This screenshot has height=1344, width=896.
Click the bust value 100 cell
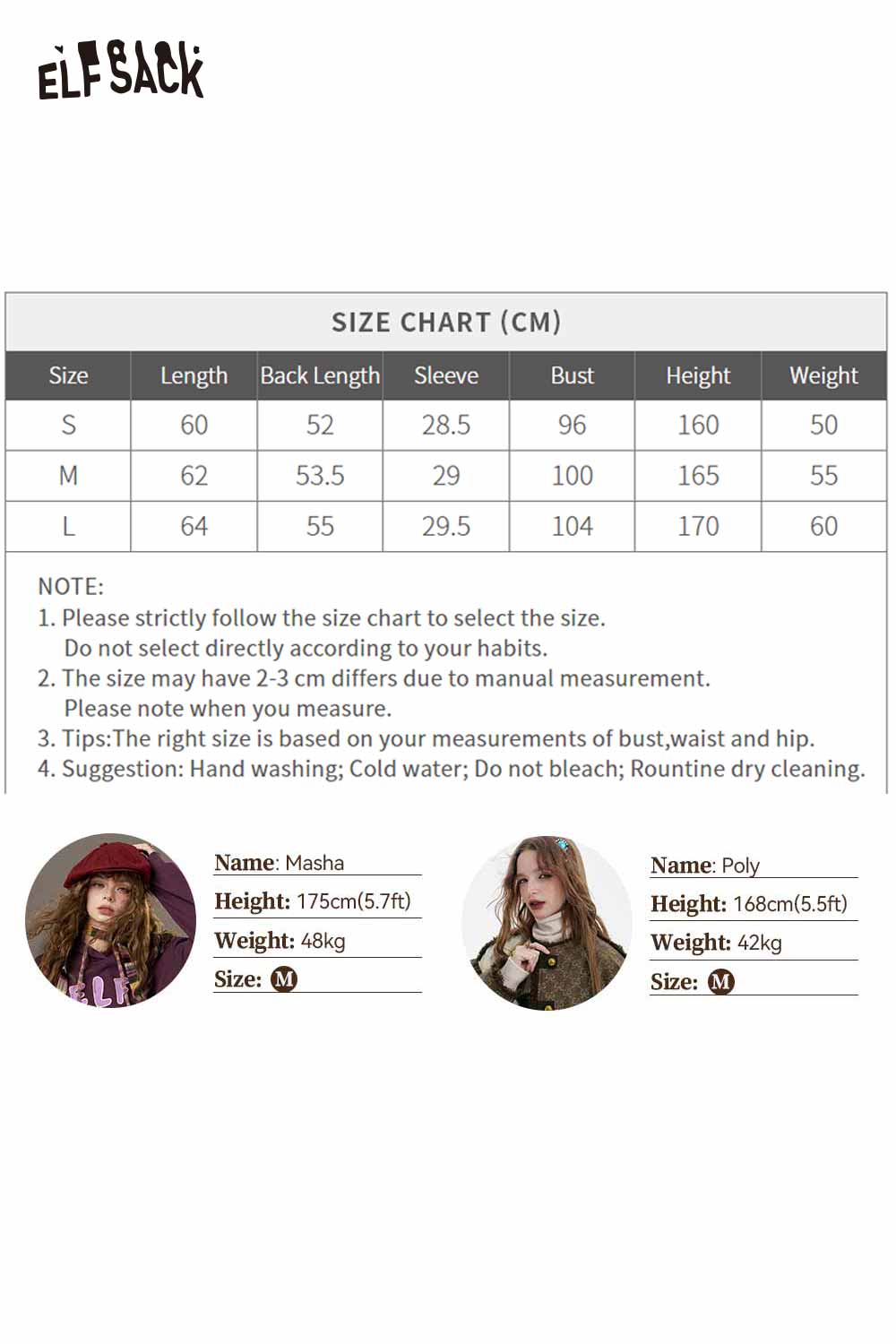click(x=572, y=475)
